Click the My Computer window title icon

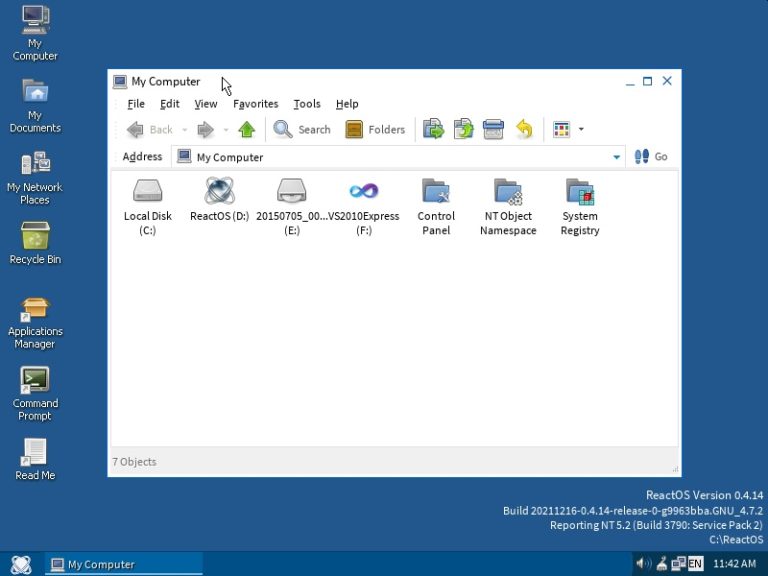point(120,81)
